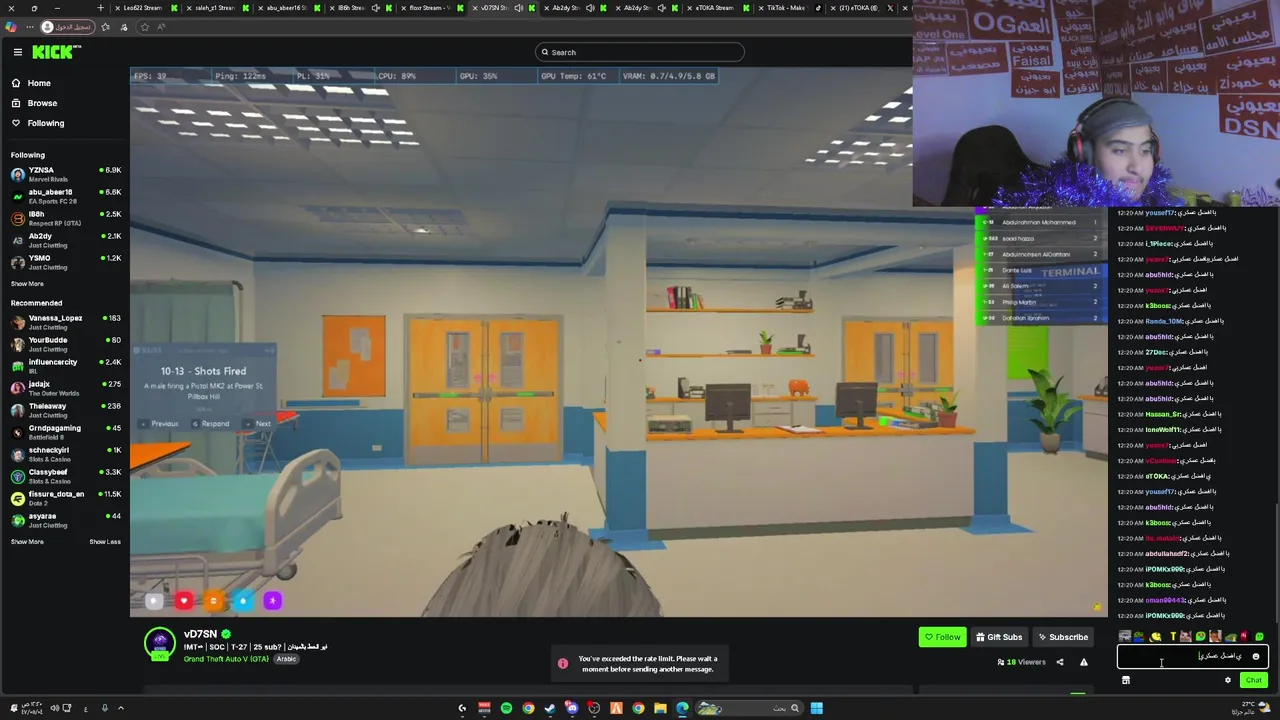Screen dimensions: 1280x720
Task: Click the purple overlay icon on stream
Action: point(272,601)
